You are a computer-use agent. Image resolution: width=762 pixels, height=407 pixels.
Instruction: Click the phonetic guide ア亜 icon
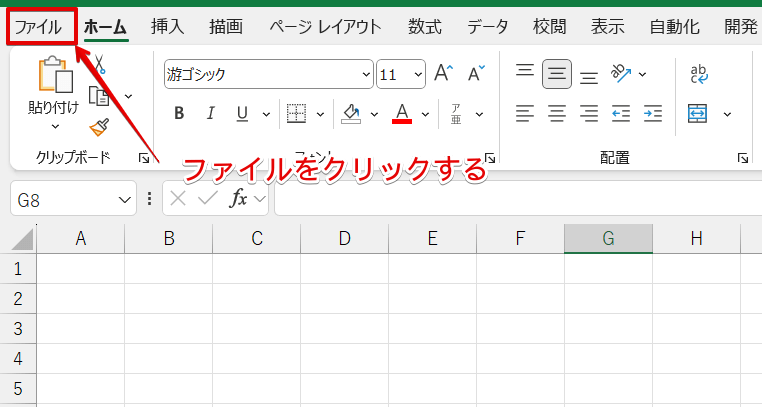(x=456, y=114)
